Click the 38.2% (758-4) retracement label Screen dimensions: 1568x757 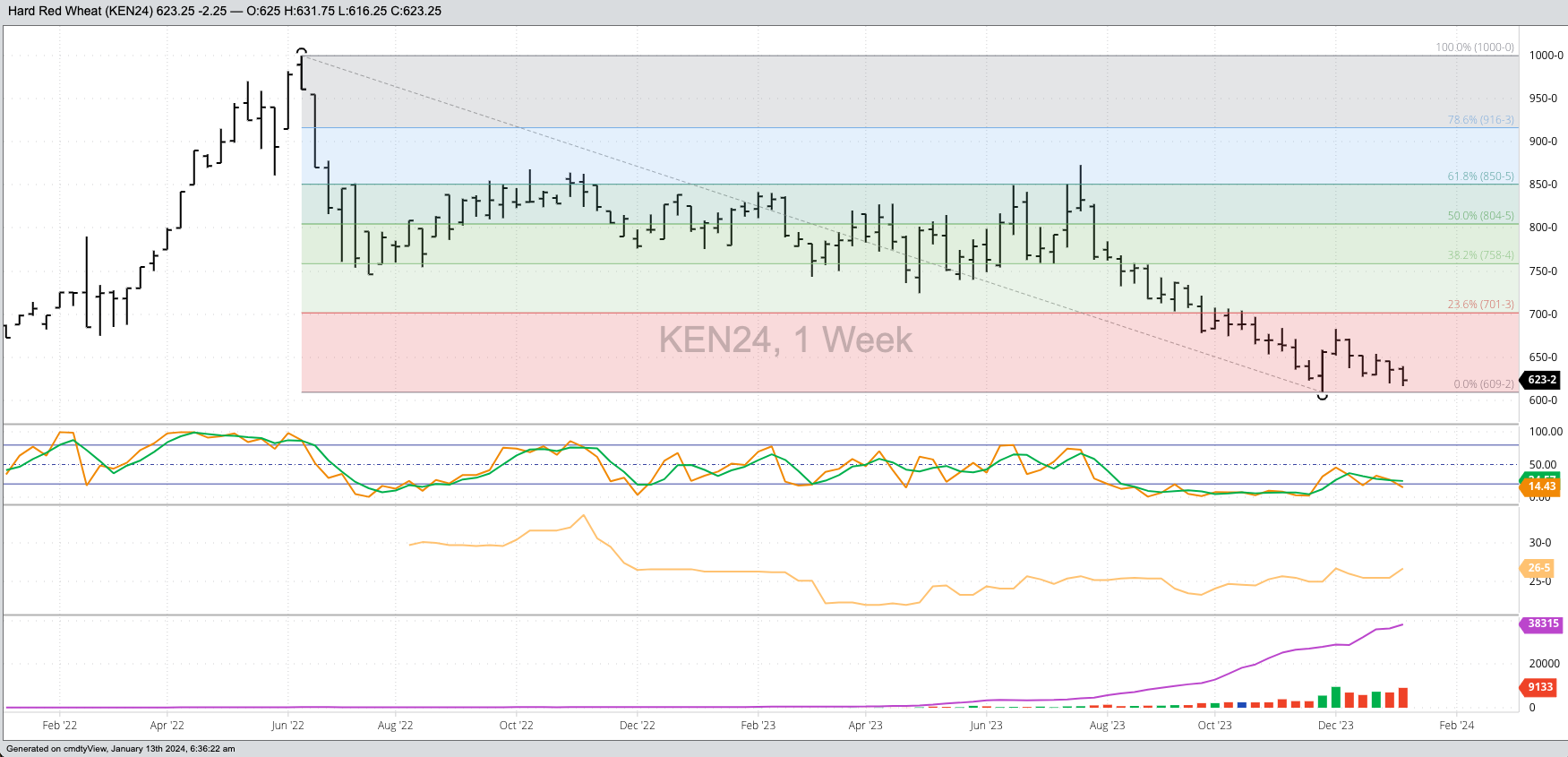click(1480, 255)
